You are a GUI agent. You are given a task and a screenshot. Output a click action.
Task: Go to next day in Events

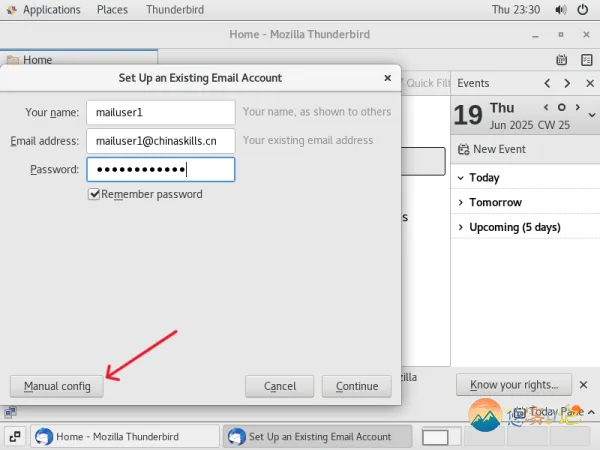point(567,84)
